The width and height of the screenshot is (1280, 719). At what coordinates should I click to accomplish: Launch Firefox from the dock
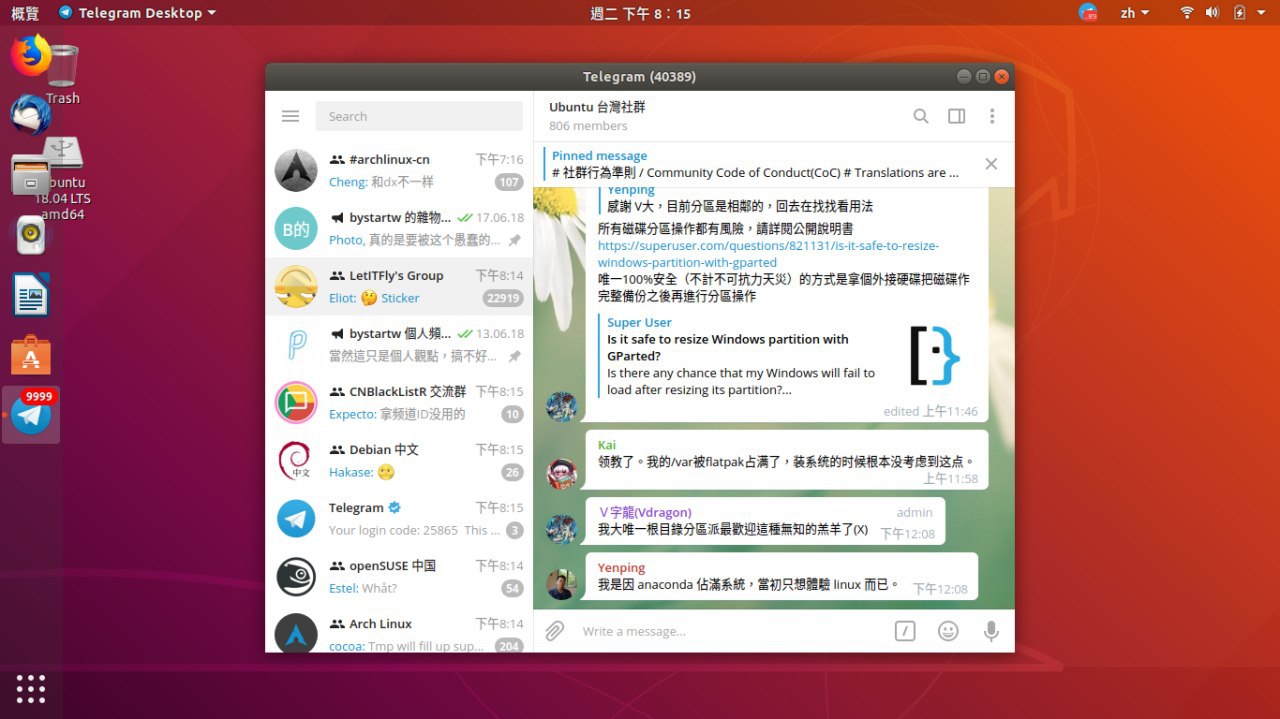pyautogui.click(x=31, y=55)
